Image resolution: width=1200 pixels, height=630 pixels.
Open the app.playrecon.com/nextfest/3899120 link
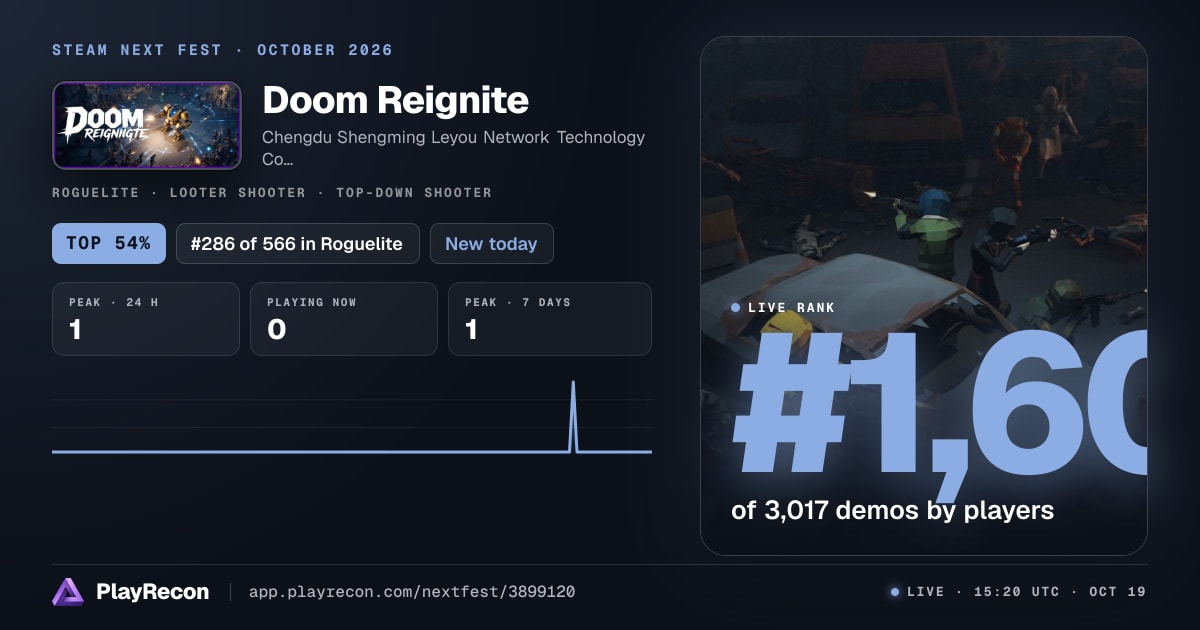pos(412,592)
